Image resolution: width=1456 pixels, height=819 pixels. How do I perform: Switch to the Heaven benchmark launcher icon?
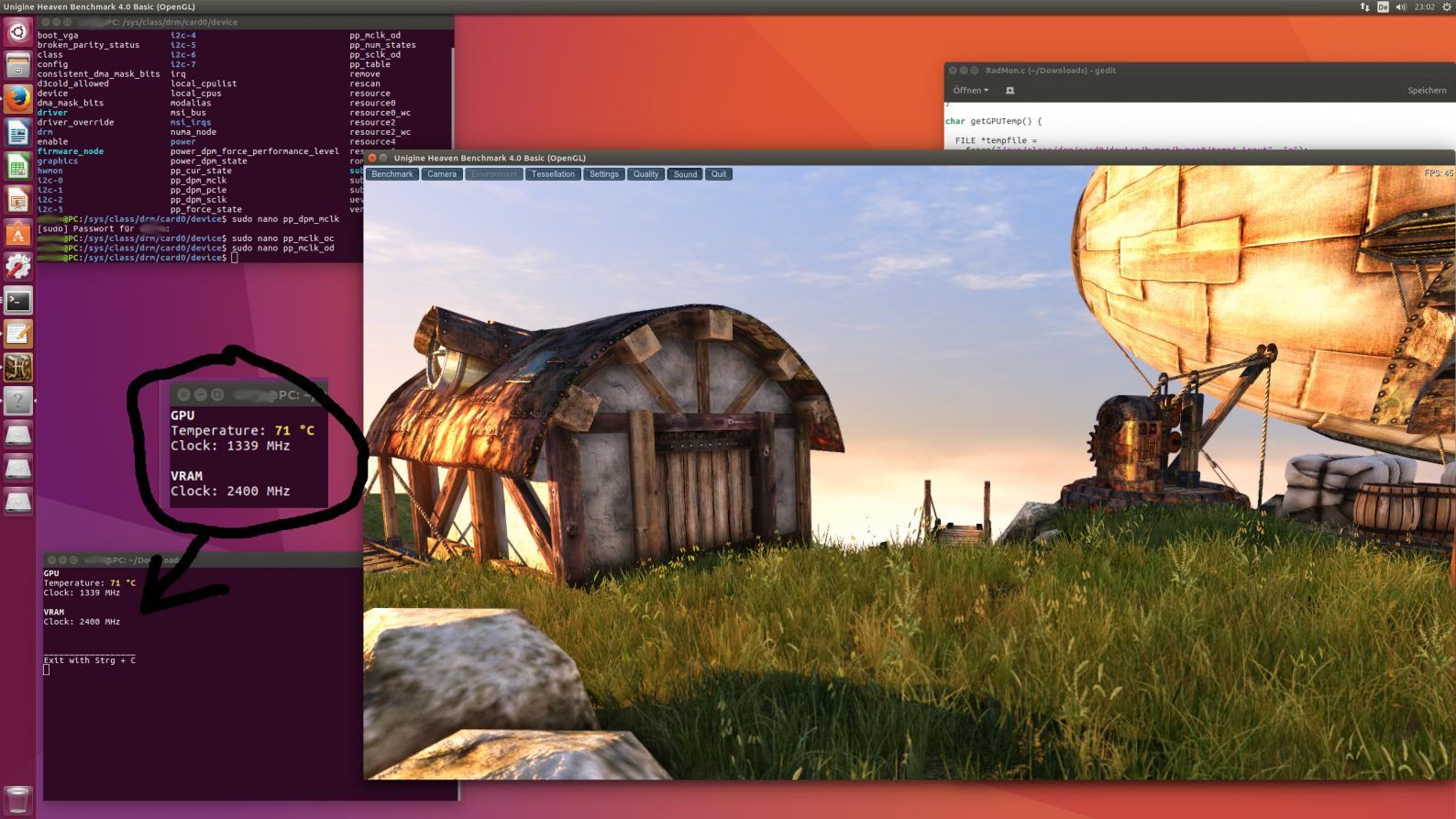(x=17, y=368)
